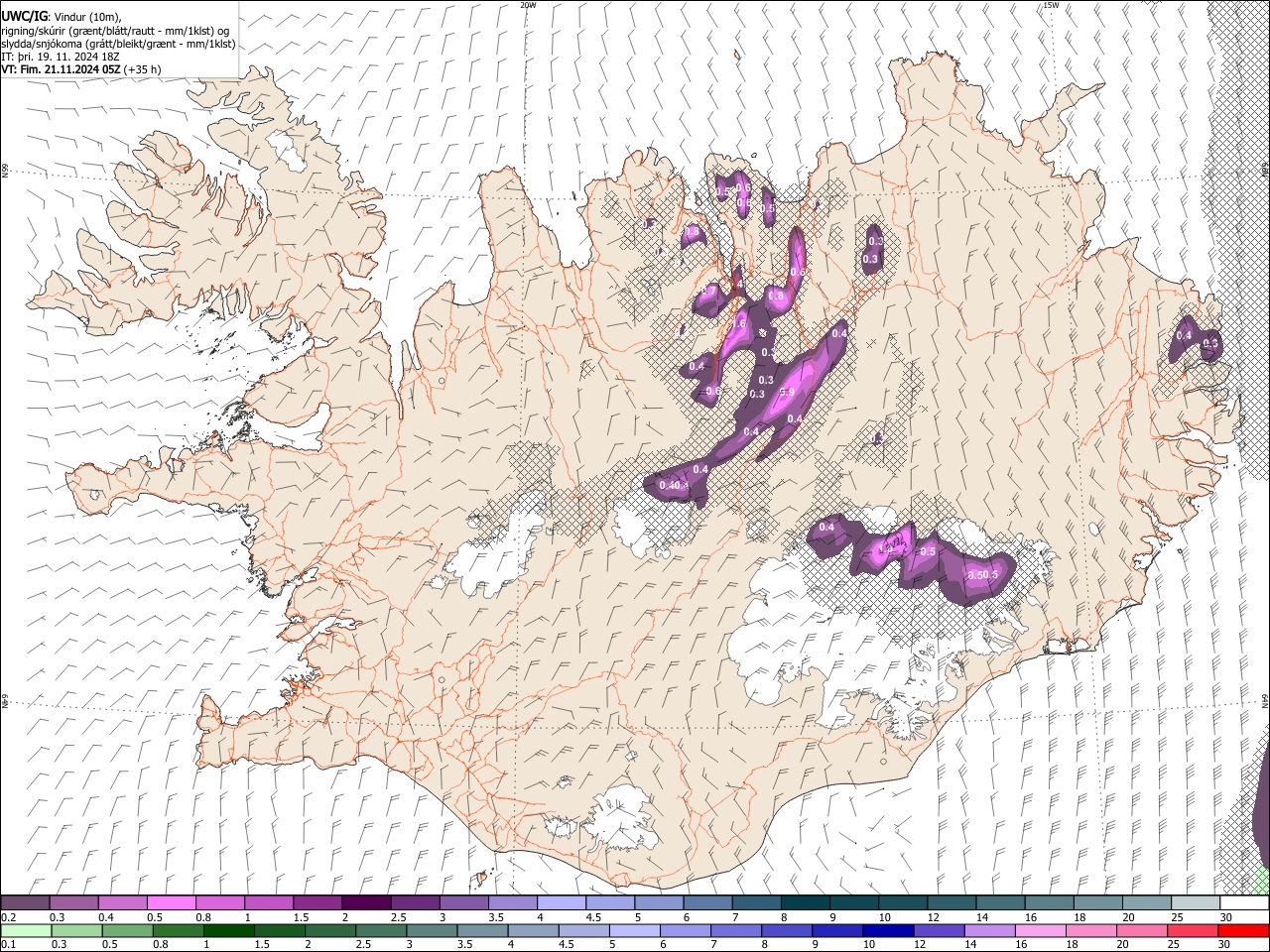
Task: Pick lower legend swatch between 0.5 and 0.8
Action: pyautogui.click(x=127, y=930)
